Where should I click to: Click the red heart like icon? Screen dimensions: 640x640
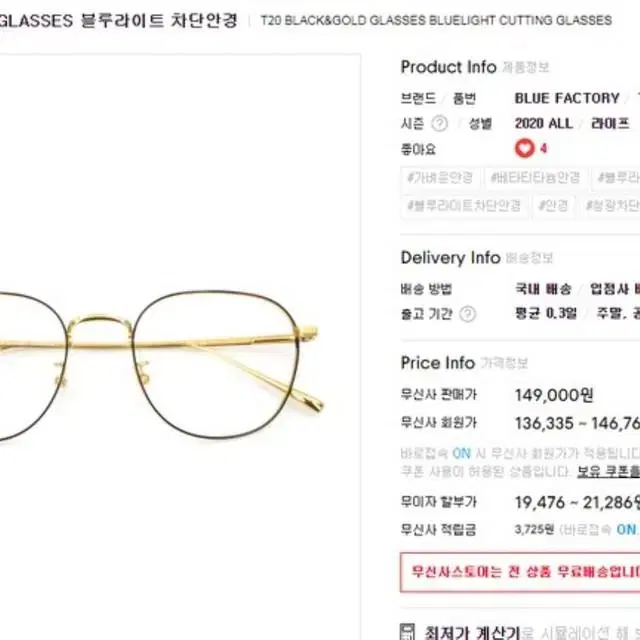pyautogui.click(x=524, y=148)
